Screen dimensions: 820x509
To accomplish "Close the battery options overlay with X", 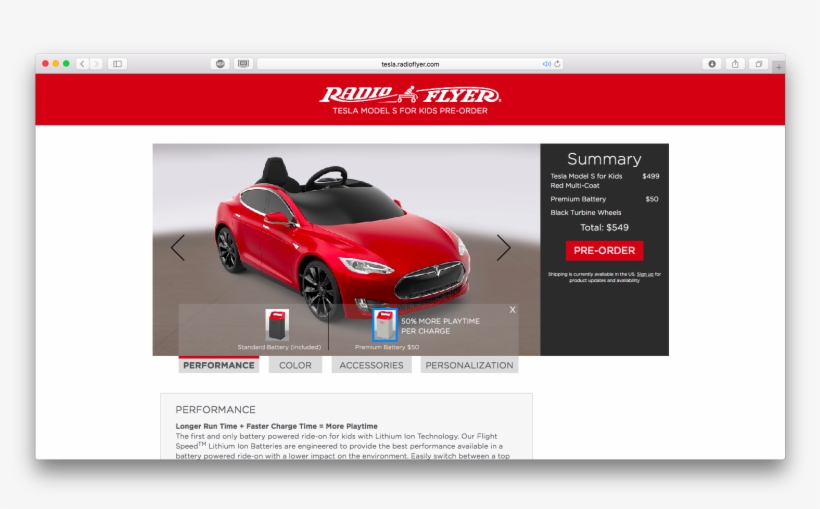I will [512, 310].
